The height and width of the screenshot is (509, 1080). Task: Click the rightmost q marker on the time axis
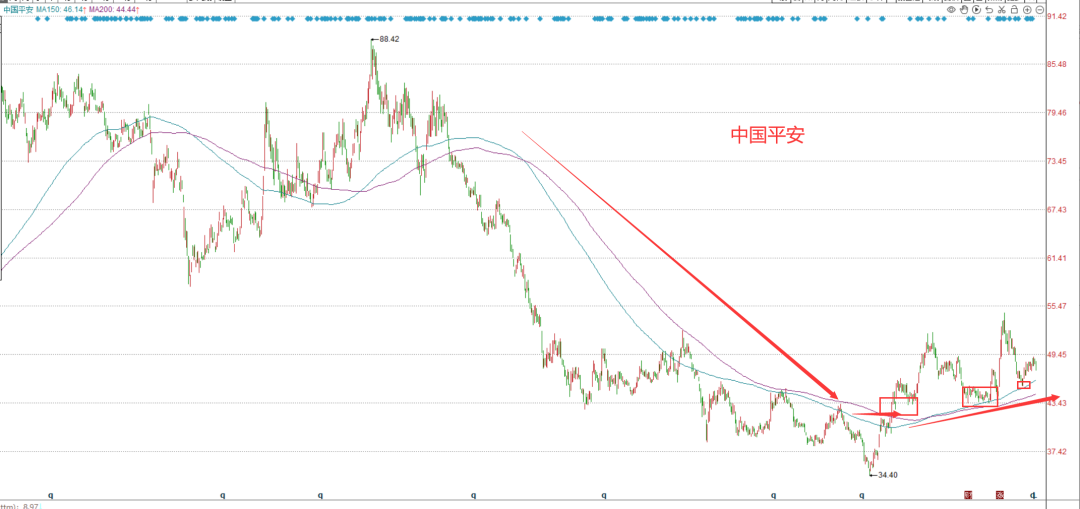click(1032, 495)
